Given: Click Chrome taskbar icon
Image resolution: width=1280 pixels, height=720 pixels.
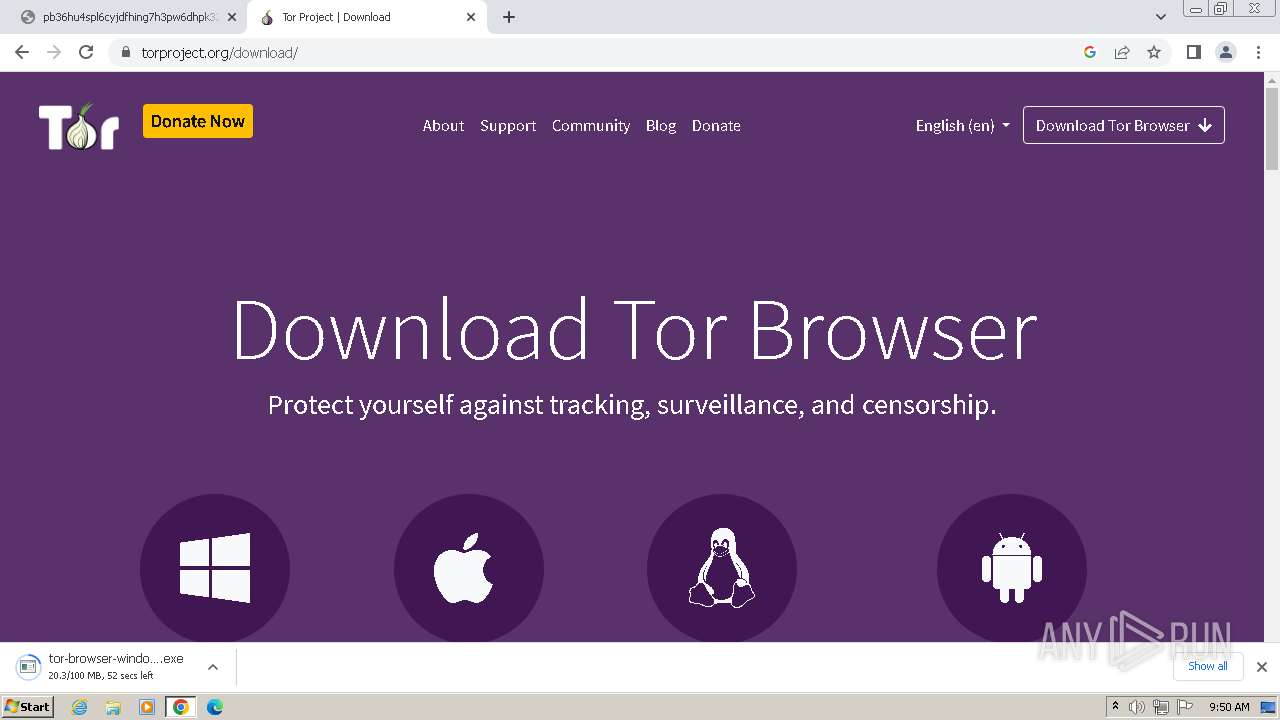Looking at the screenshot, I should [180, 707].
